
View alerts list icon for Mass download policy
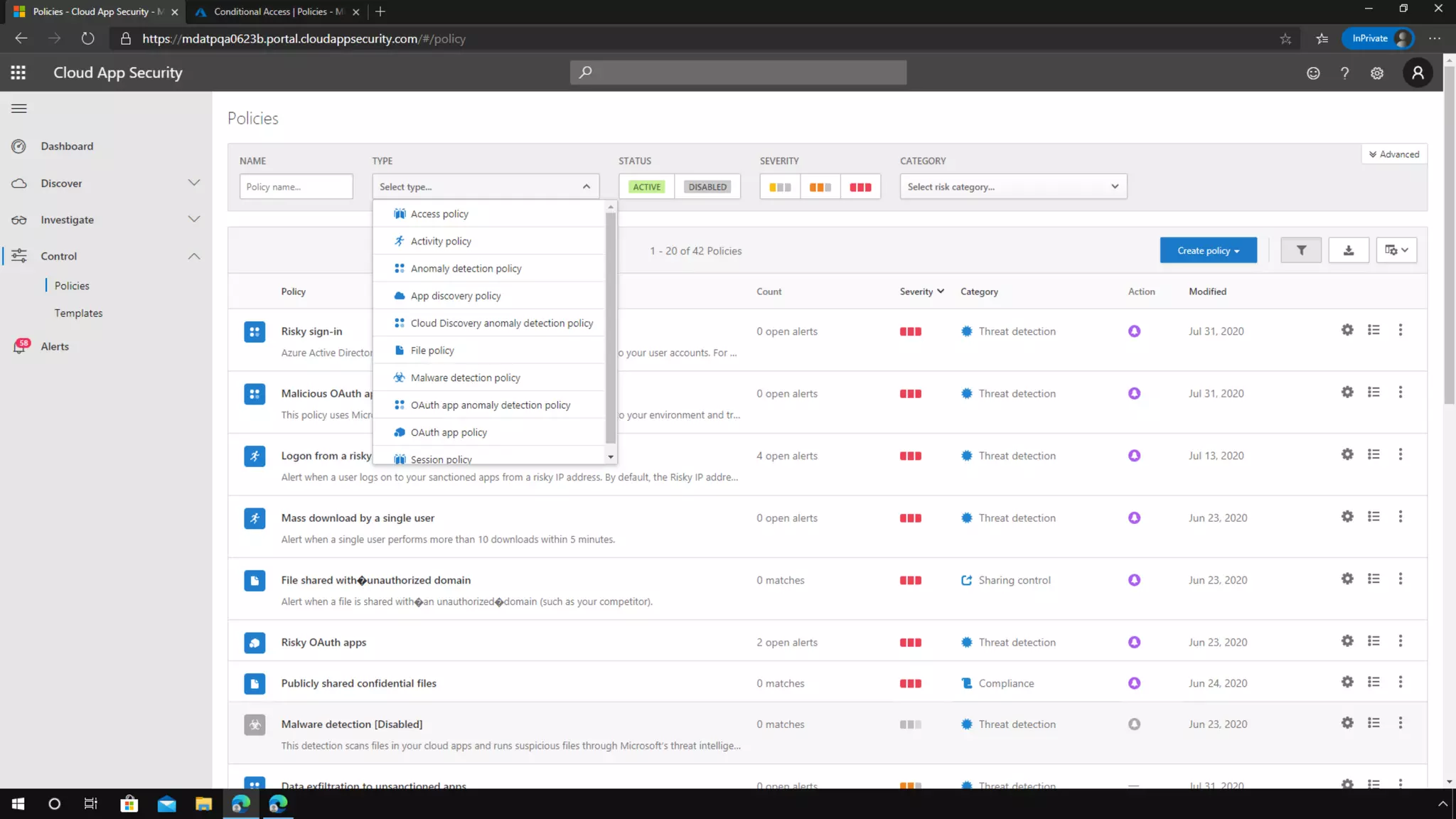1373,517
